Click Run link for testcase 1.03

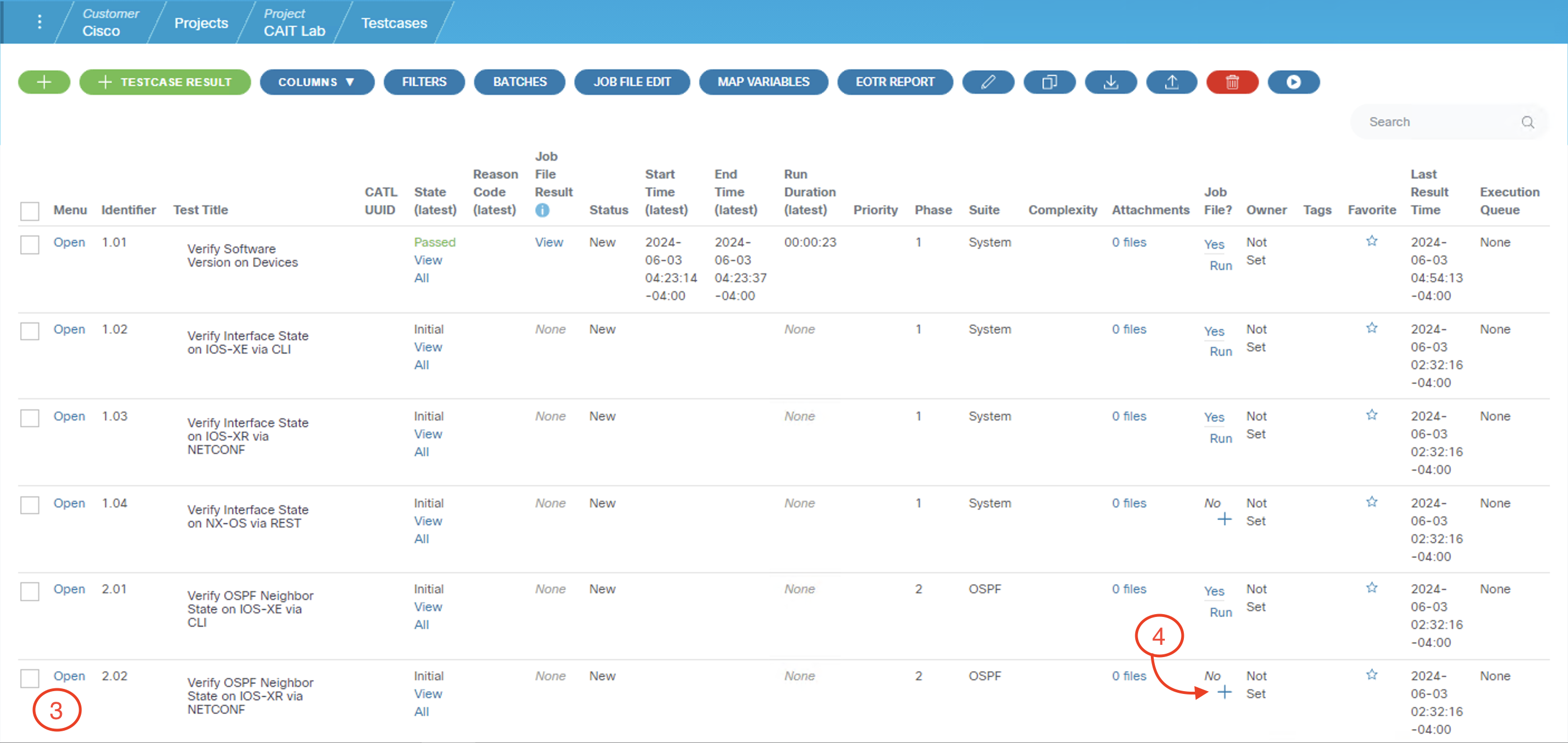pos(1221,438)
